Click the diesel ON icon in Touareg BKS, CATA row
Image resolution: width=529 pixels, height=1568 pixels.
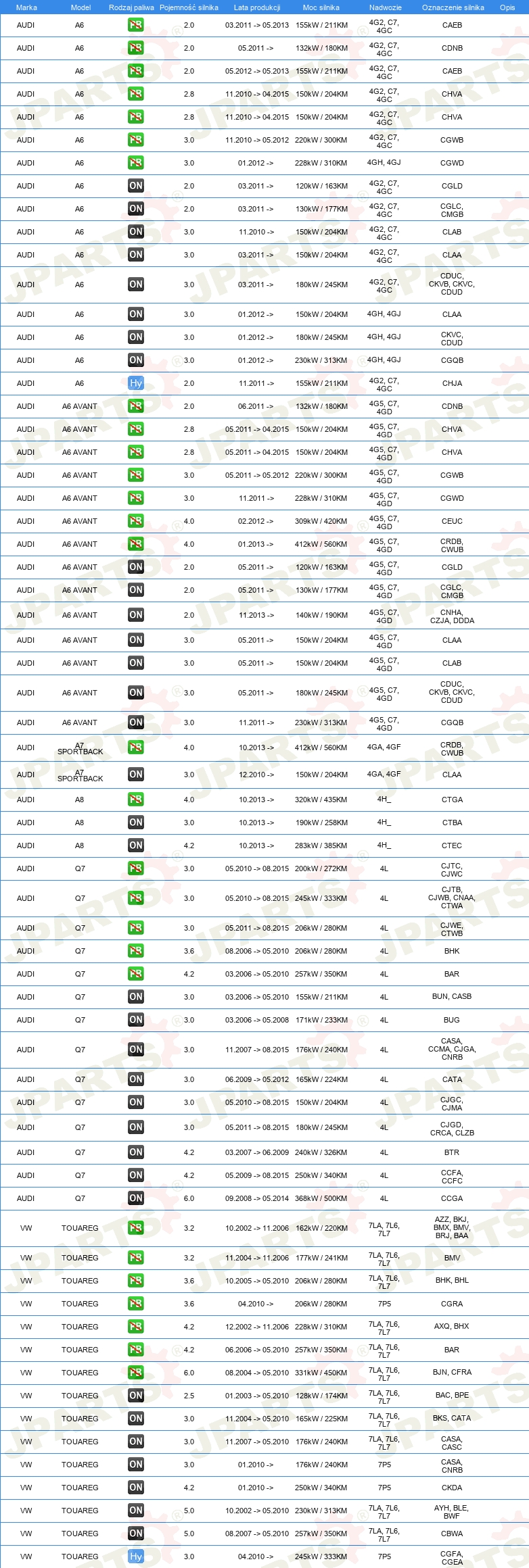pos(136,1419)
